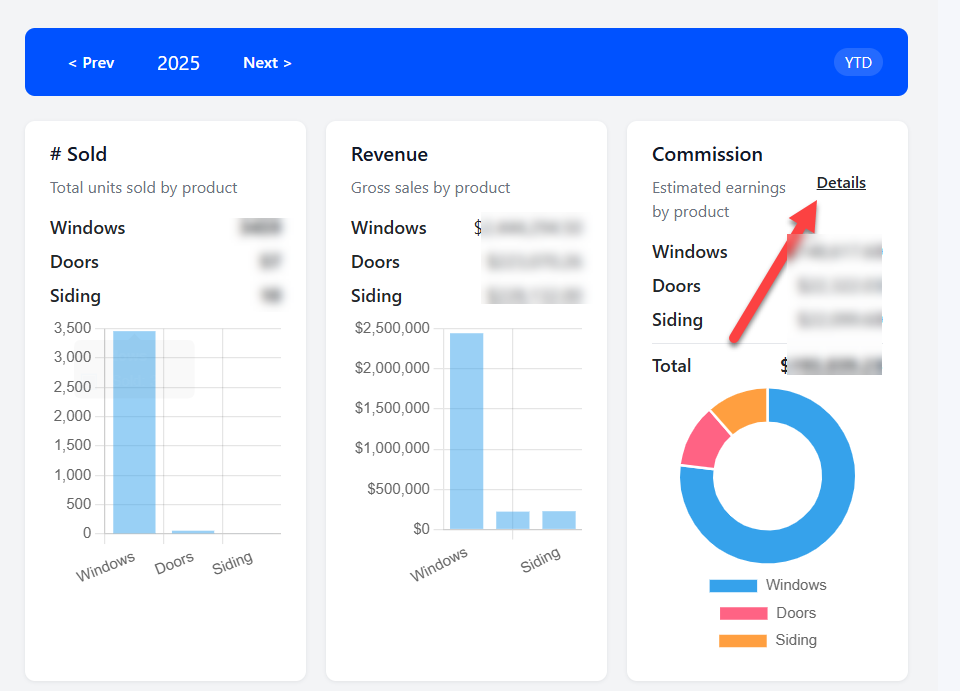Click the 3,500 axis label in # Sold chart
The height and width of the screenshot is (691, 960).
72,328
